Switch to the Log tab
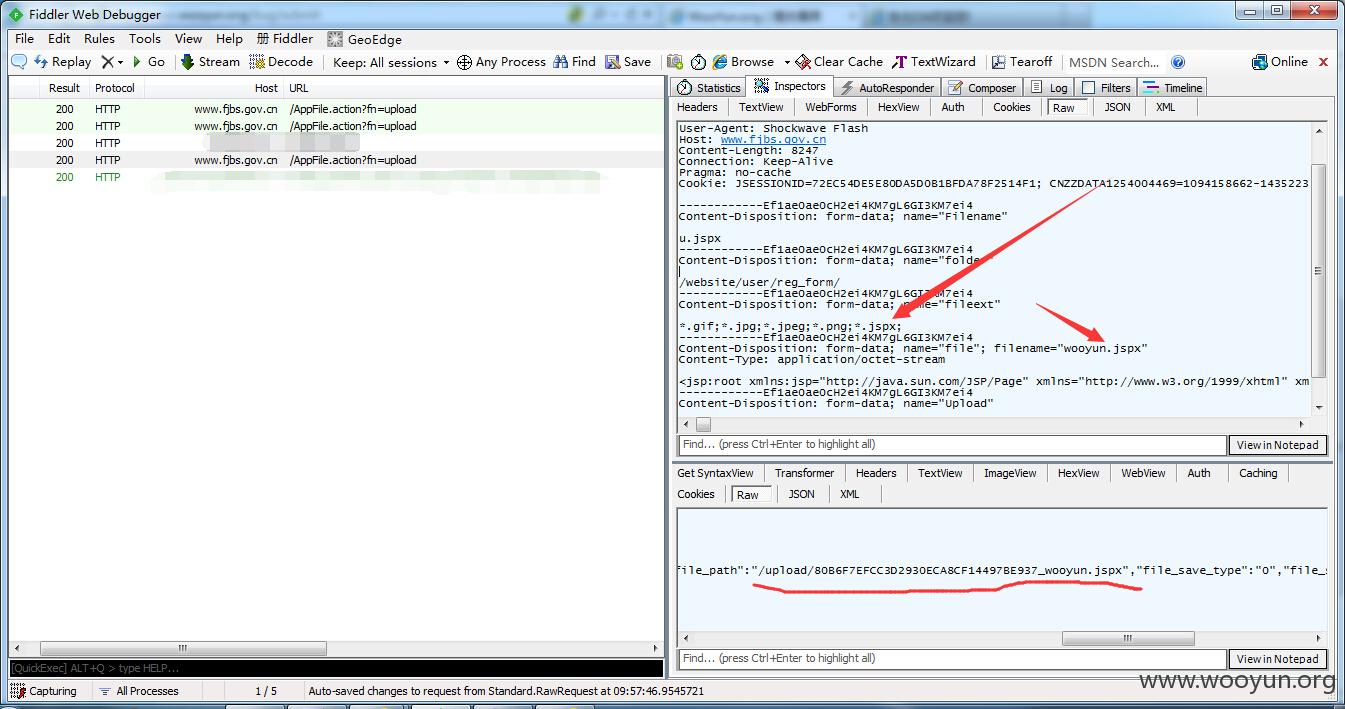 pyautogui.click(x=1049, y=88)
